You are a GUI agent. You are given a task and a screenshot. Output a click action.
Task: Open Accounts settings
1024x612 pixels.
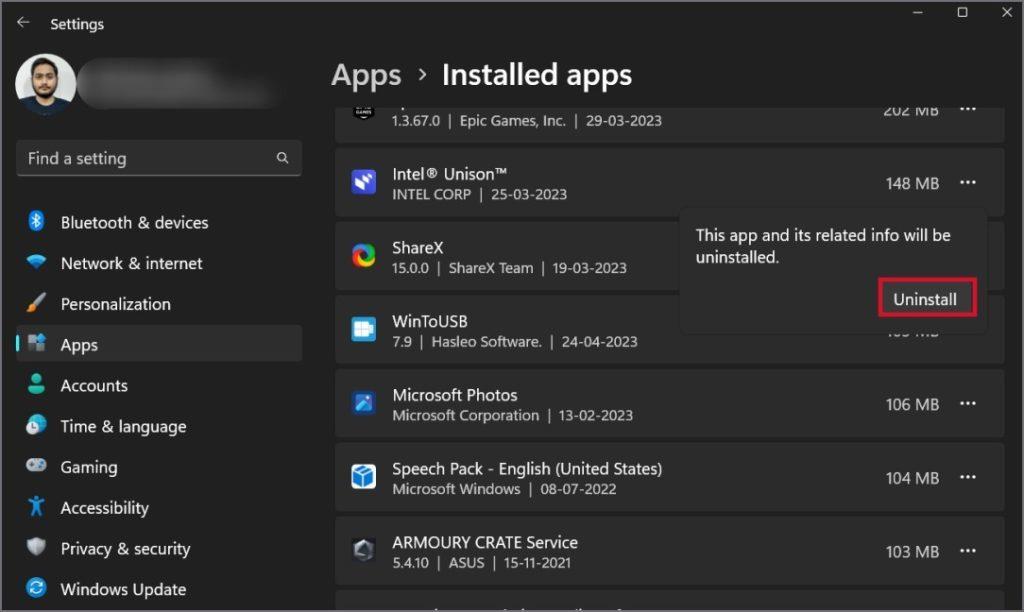pos(159,385)
